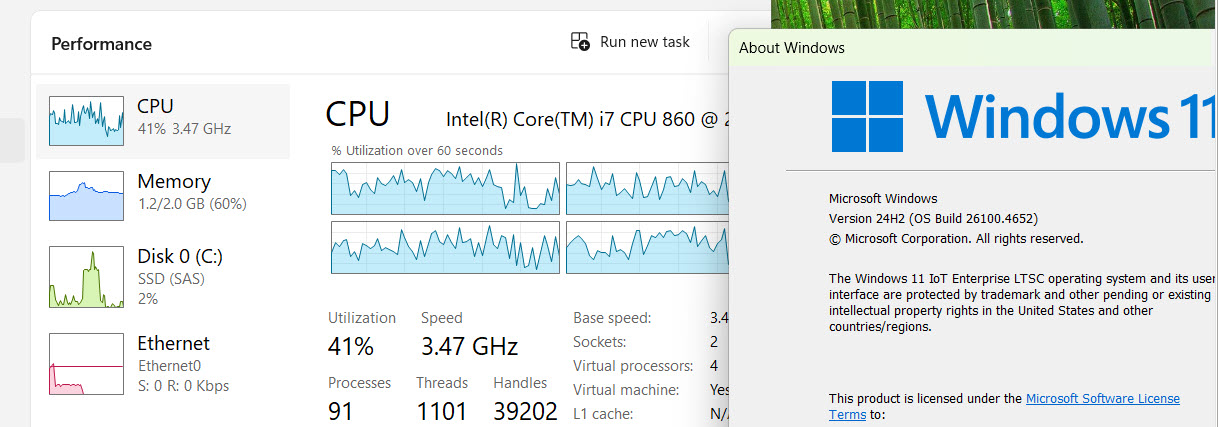Click the Intel Core i7 CPU 860 model name

click(x=587, y=119)
